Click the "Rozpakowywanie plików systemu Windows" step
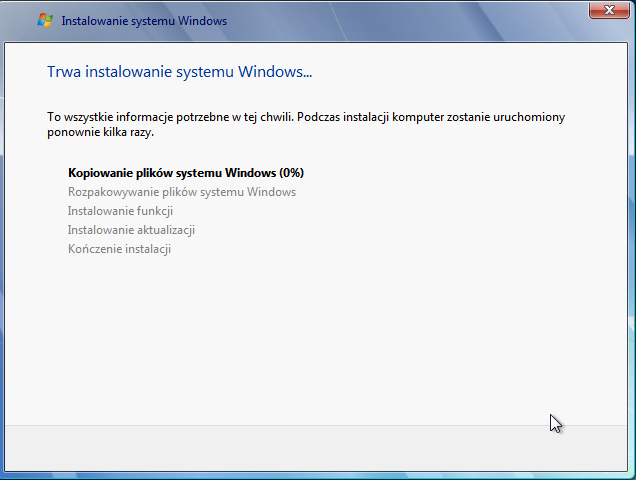Viewport: 636px width, 480px height. [182, 192]
